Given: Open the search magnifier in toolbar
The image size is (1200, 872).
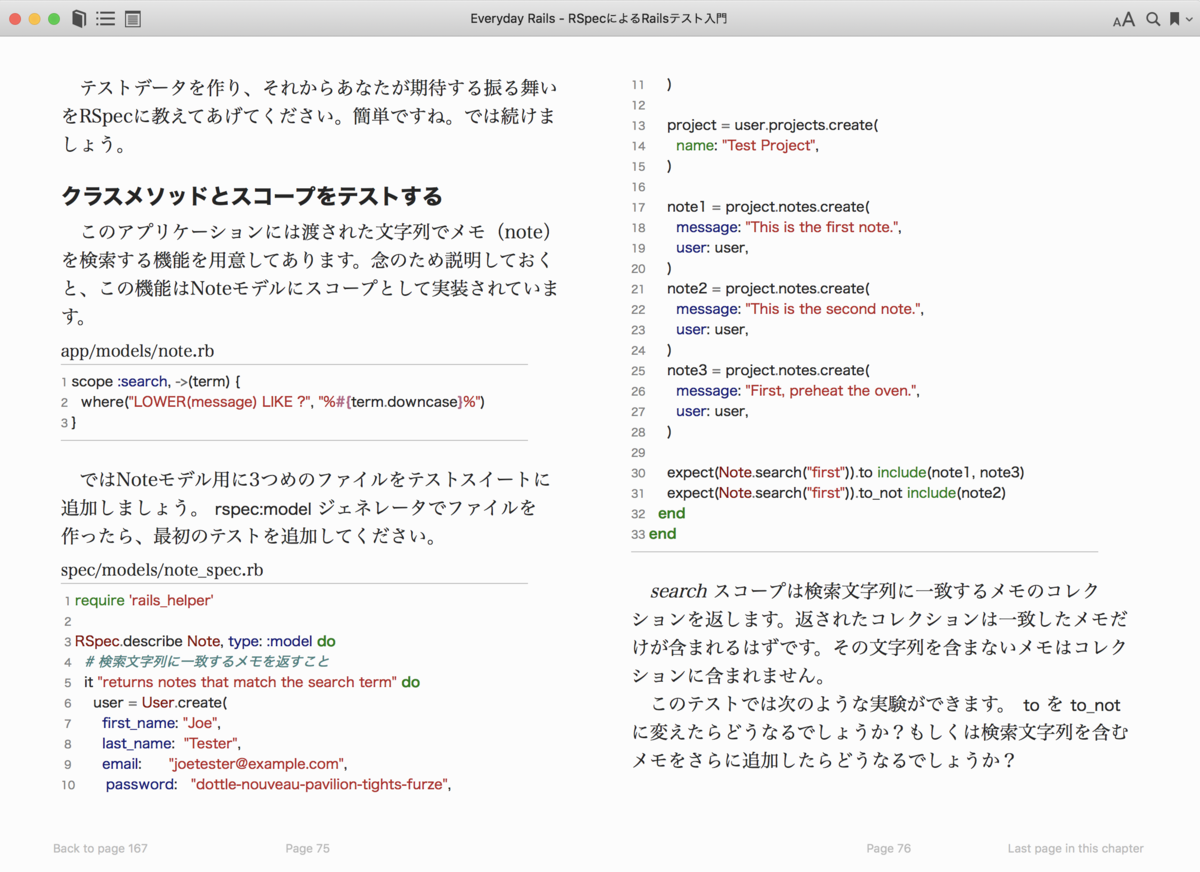Looking at the screenshot, I should coord(1153,19).
